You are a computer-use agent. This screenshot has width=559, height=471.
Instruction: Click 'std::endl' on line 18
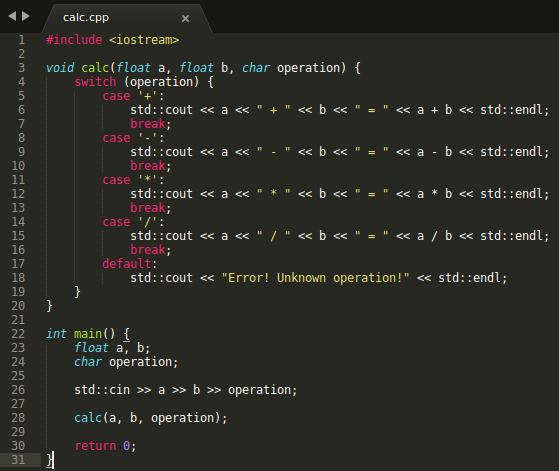pyautogui.click(x=469, y=278)
